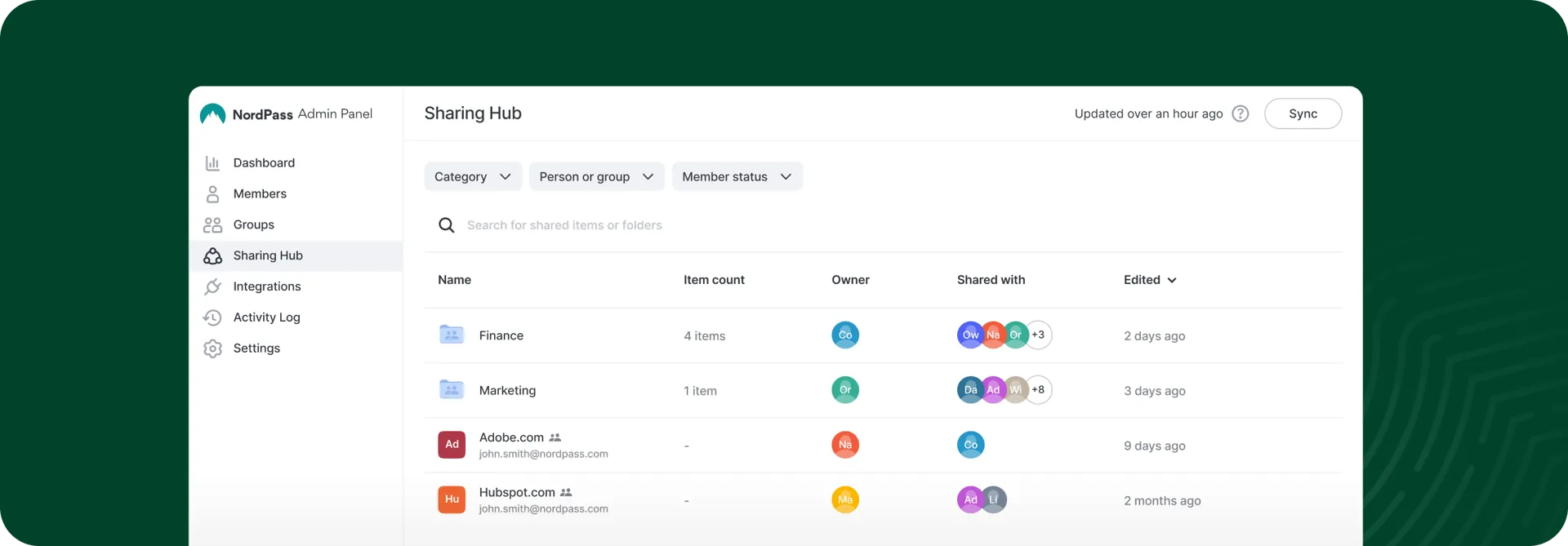Click the Finance shared folder icon
The image size is (1568, 546).
(x=452, y=335)
